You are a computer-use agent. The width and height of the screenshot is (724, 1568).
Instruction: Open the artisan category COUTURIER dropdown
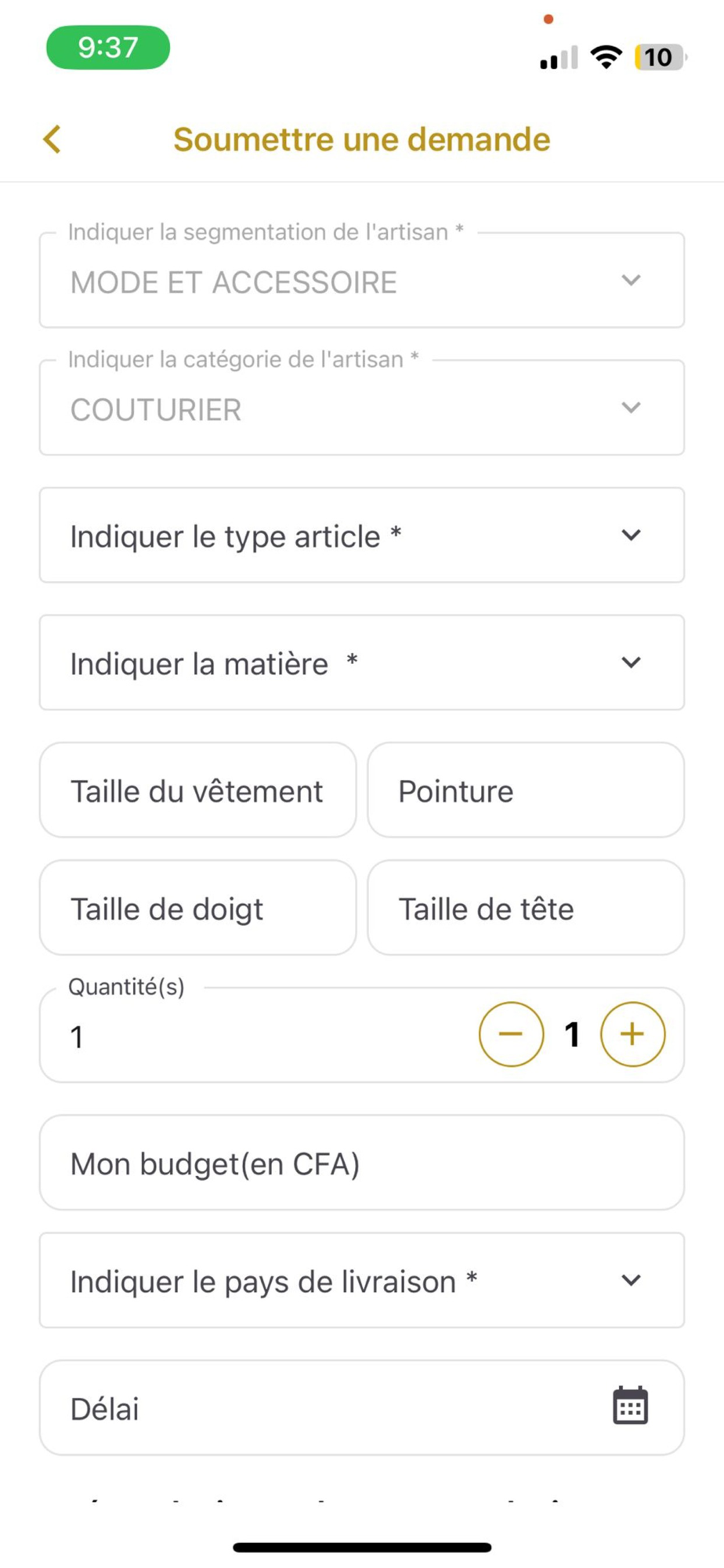click(361, 408)
